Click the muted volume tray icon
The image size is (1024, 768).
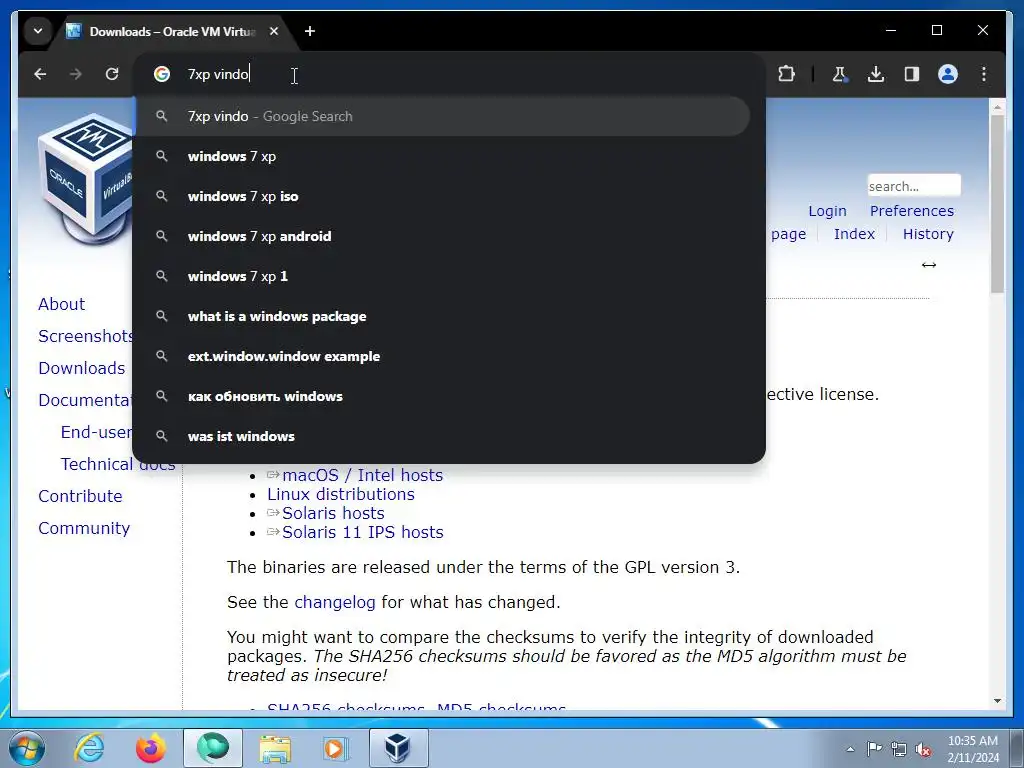(x=923, y=749)
